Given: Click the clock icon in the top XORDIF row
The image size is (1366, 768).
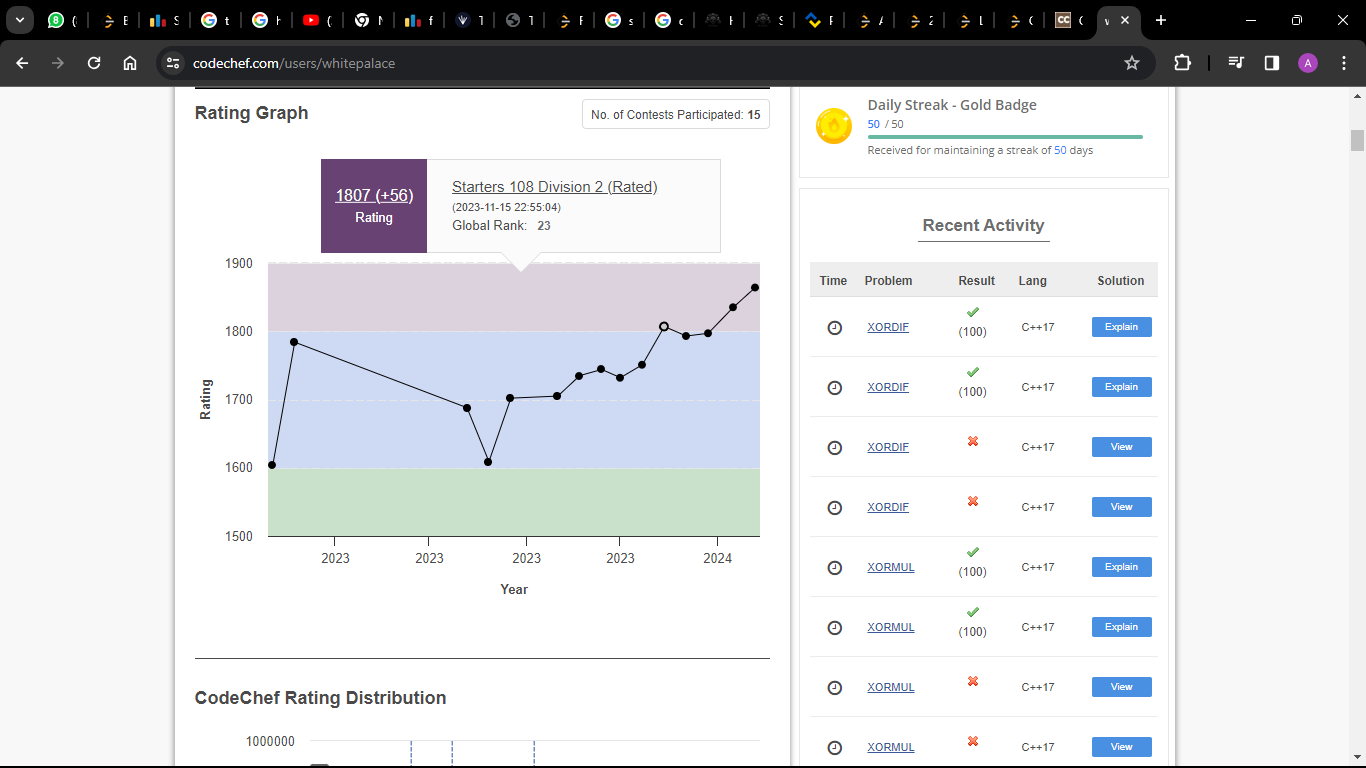Looking at the screenshot, I should (x=835, y=327).
